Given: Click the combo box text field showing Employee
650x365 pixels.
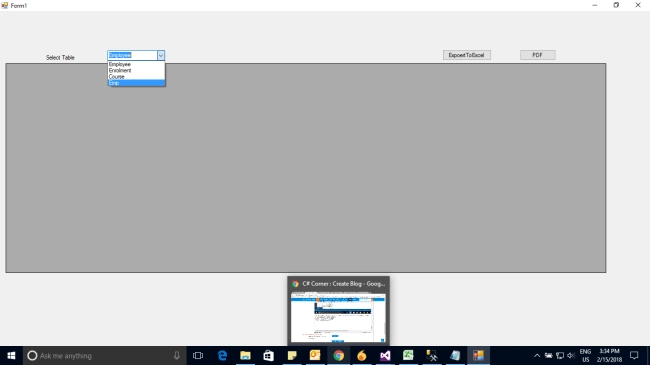Looking at the screenshot, I should (x=132, y=55).
